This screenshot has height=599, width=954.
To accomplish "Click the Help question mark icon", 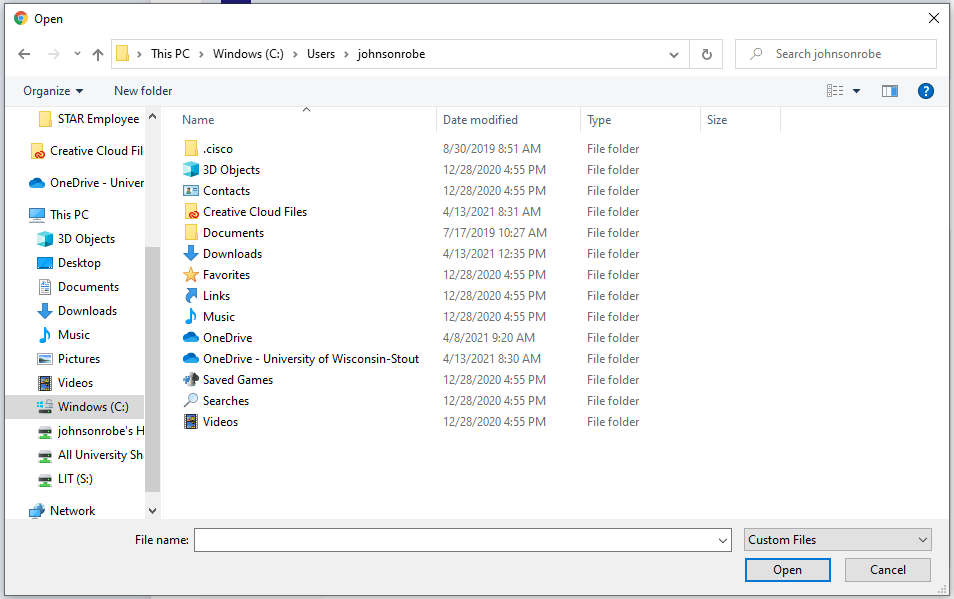I will click(x=925, y=90).
